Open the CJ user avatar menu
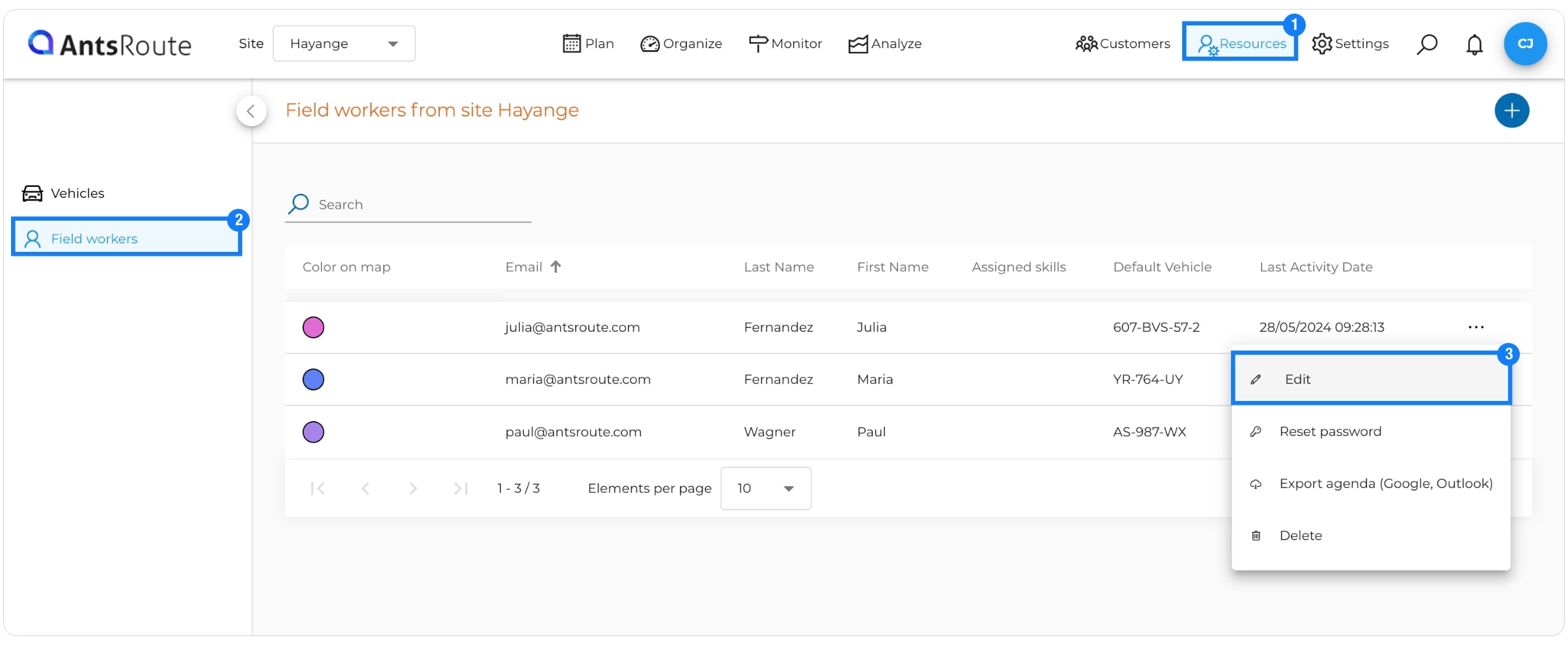The height and width of the screenshot is (645, 1568). coord(1525,44)
